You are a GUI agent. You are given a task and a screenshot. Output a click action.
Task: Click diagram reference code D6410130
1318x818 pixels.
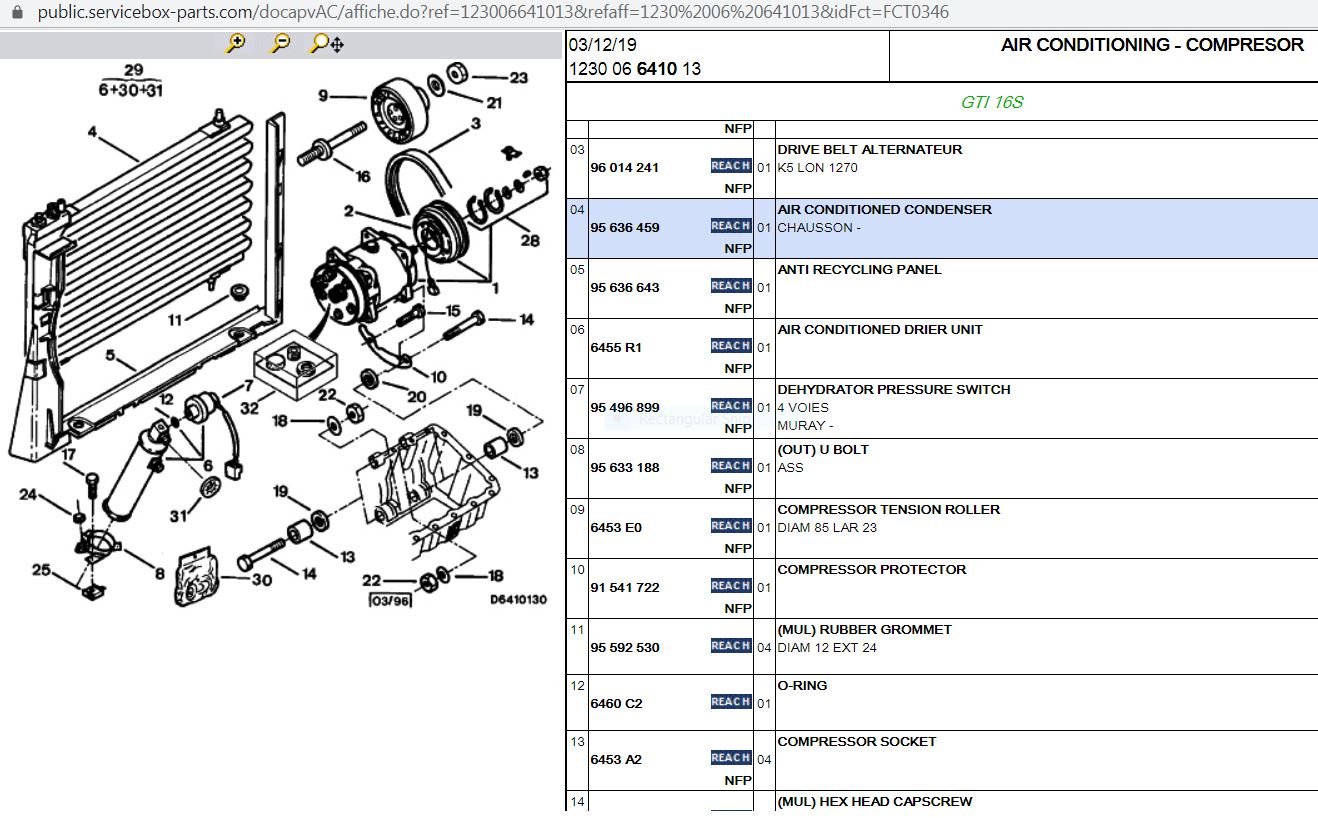point(518,600)
